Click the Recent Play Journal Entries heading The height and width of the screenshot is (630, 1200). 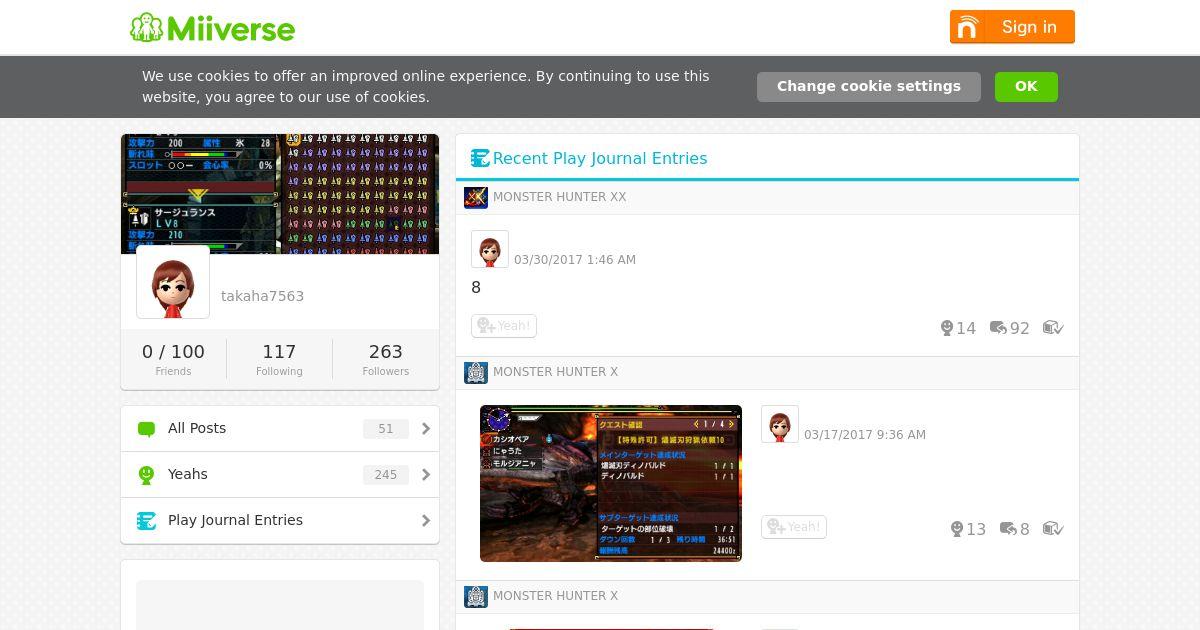(600, 158)
